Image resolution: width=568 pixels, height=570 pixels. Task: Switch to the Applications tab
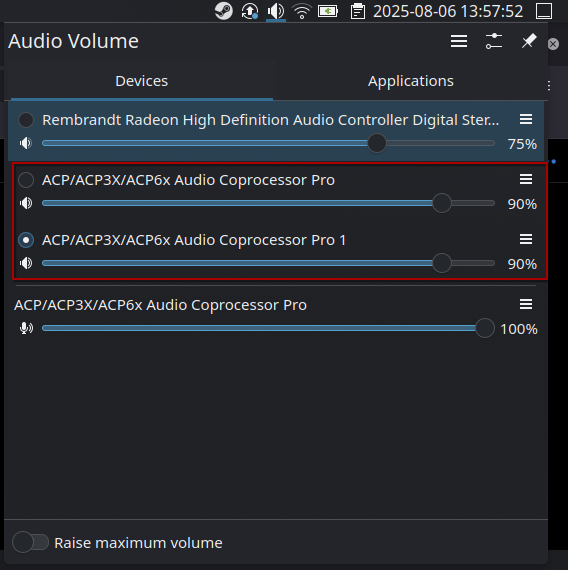point(411,81)
